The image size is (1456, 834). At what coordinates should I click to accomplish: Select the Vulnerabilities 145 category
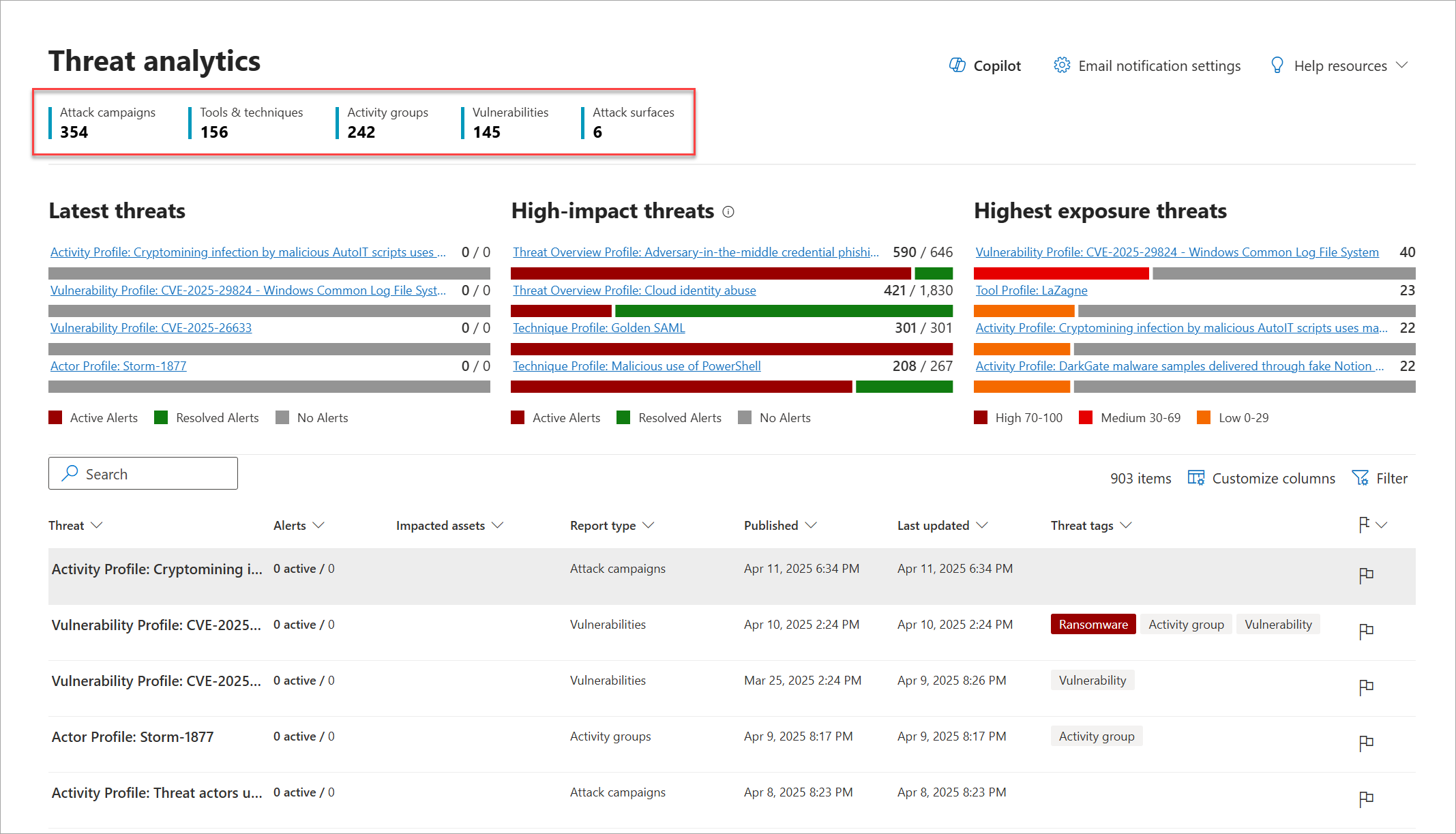point(509,123)
